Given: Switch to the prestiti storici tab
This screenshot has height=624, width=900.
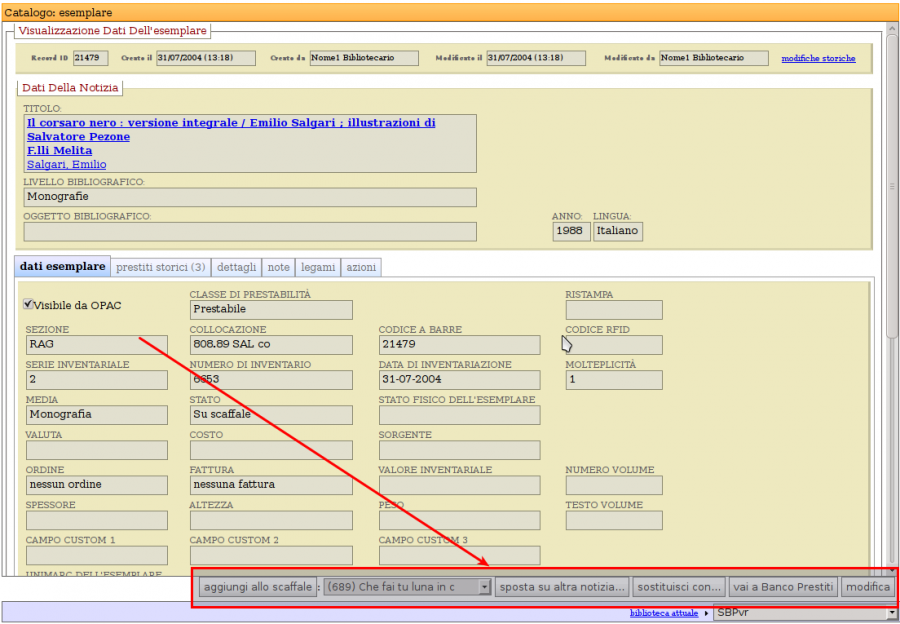Looking at the screenshot, I should point(161,267).
